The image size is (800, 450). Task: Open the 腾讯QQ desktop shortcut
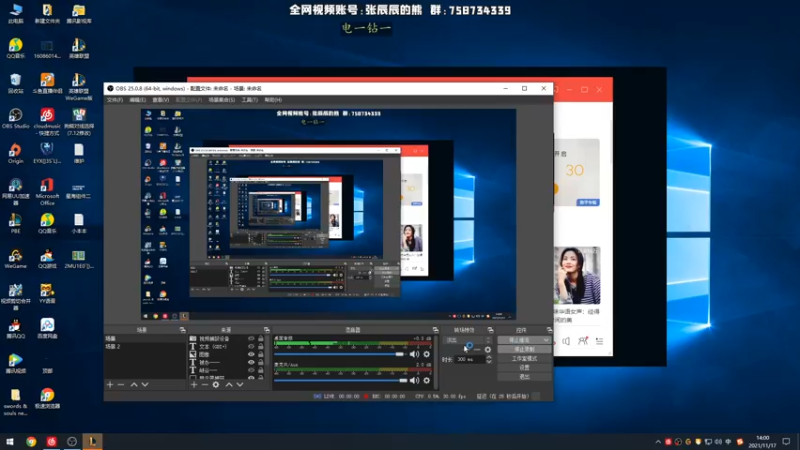pos(15,329)
